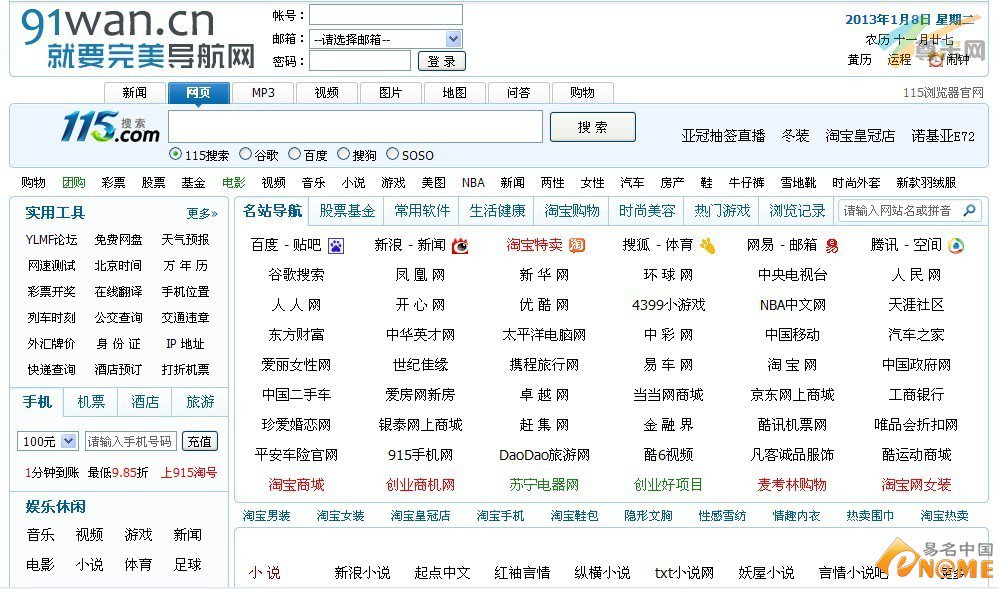Open the 天气预报 tool link
This screenshot has width=999, height=589.
185,240
